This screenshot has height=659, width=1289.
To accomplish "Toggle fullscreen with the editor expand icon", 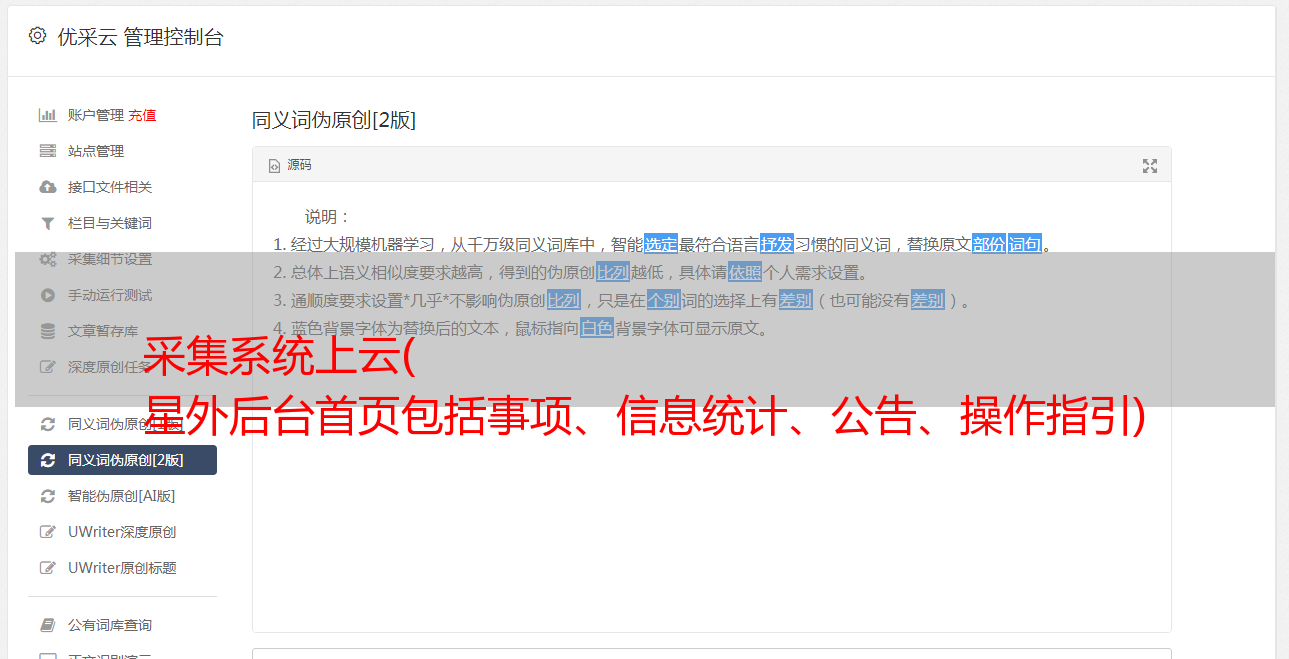I will (1150, 166).
